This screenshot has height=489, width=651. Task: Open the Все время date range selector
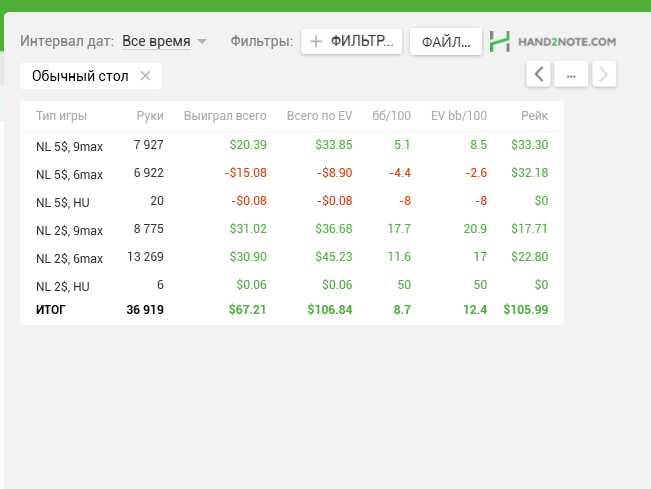(x=157, y=41)
